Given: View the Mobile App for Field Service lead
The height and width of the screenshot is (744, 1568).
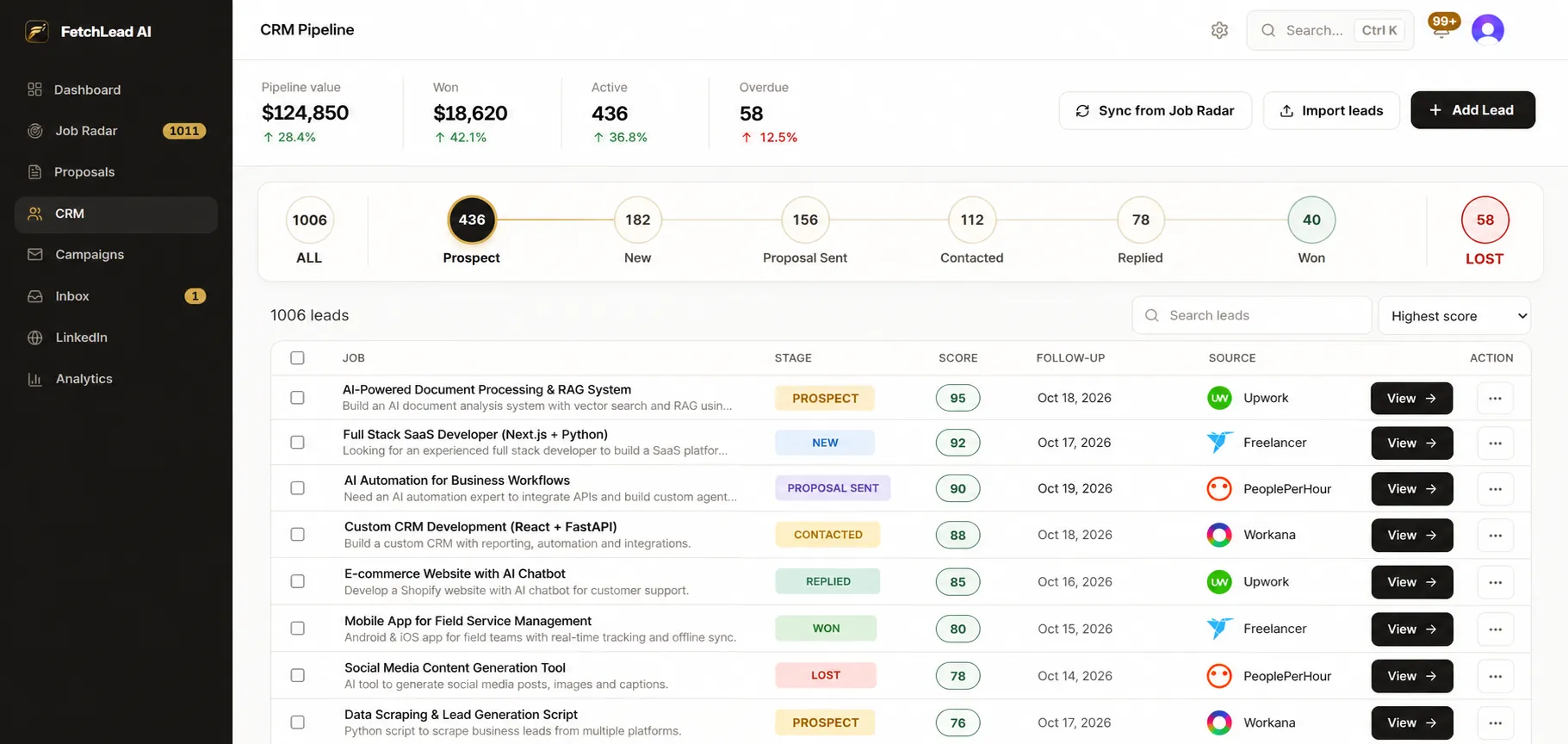Looking at the screenshot, I should click(1412, 629).
